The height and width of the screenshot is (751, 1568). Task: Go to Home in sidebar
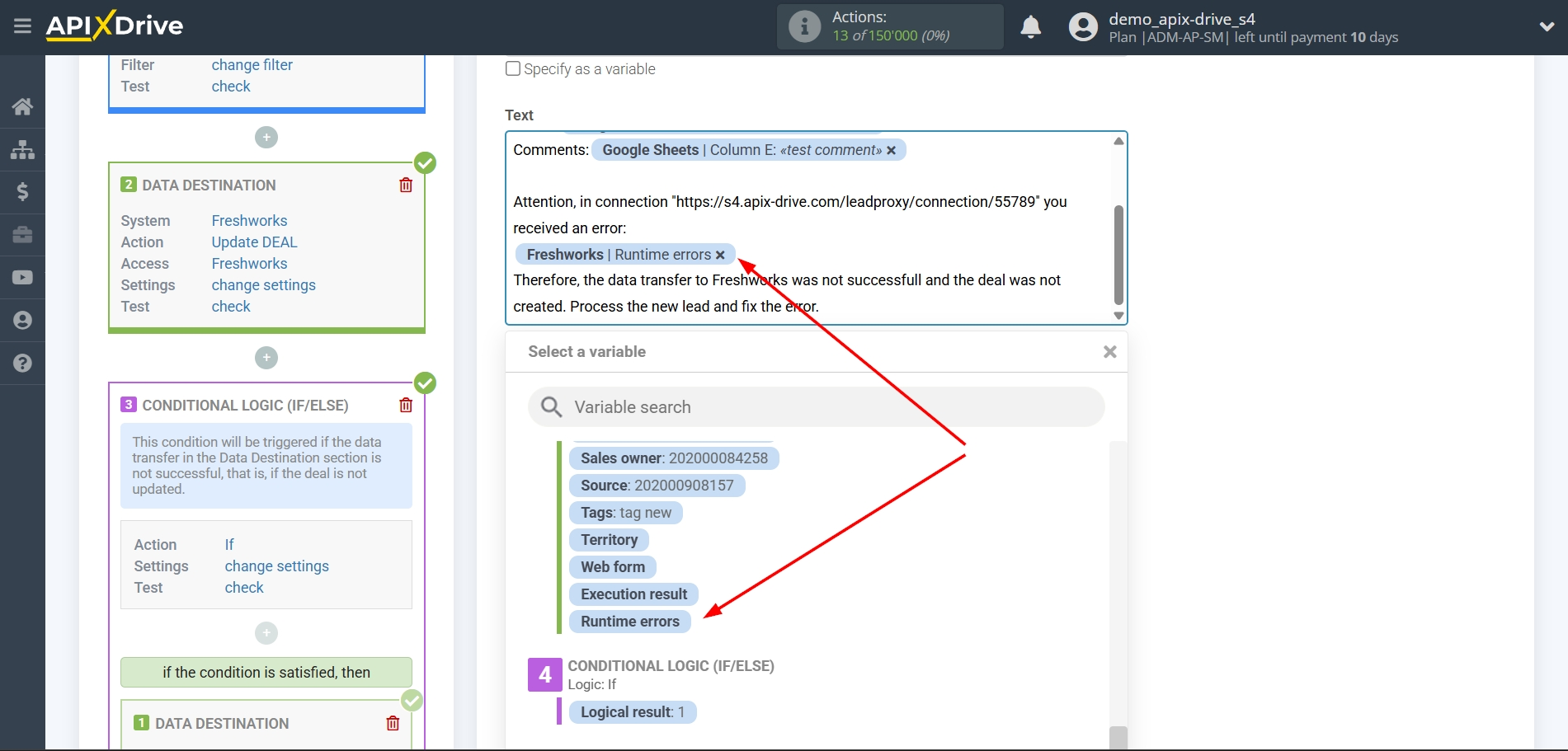(x=22, y=106)
